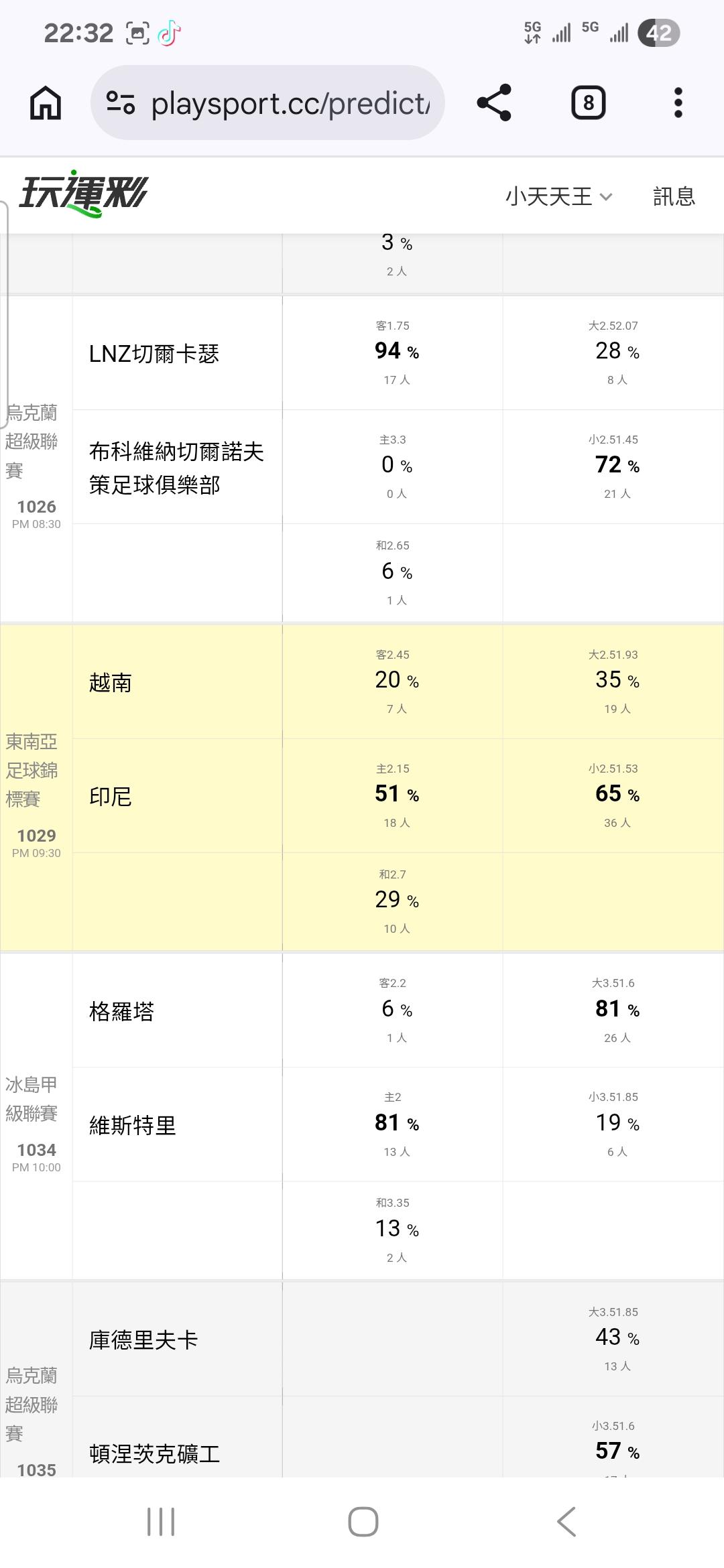This screenshot has width=724, height=1568.
Task: Select 和2.7 draw 29% cell
Action: (x=393, y=901)
